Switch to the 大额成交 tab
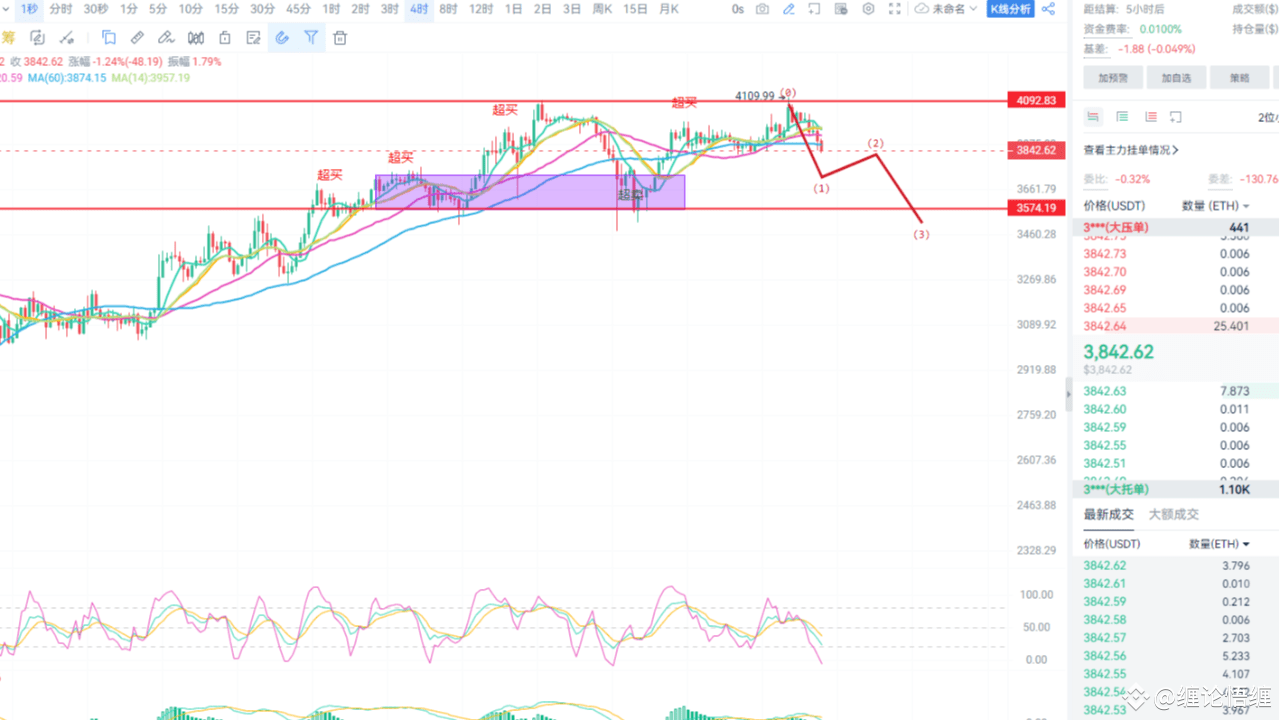 [1173, 514]
